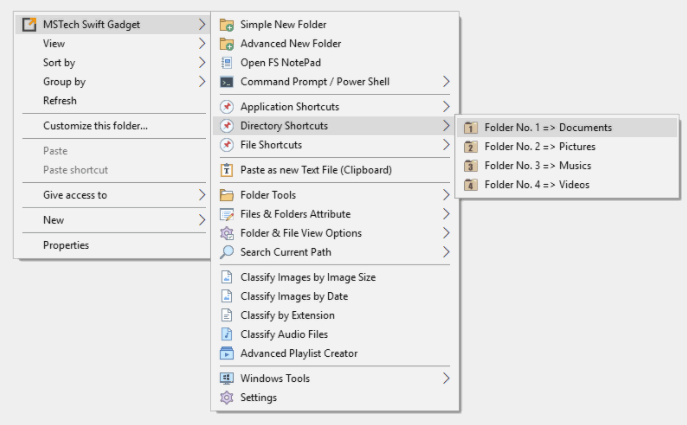Expand the Sort by submenu arrow
The height and width of the screenshot is (425, 687).
201,63
